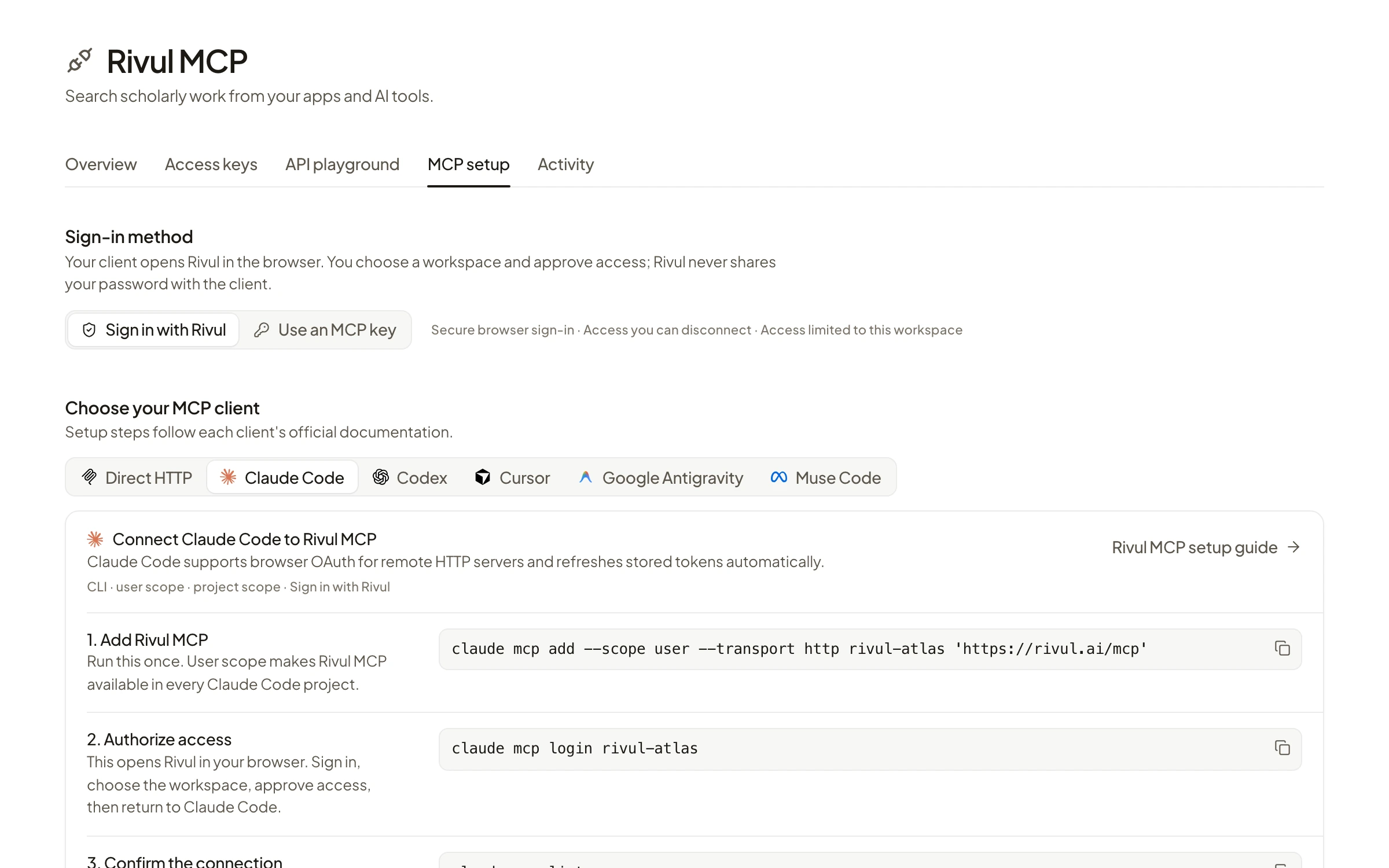This screenshot has height=868, width=1389.
Task: Click the claude mcp add command text
Action: click(799, 649)
